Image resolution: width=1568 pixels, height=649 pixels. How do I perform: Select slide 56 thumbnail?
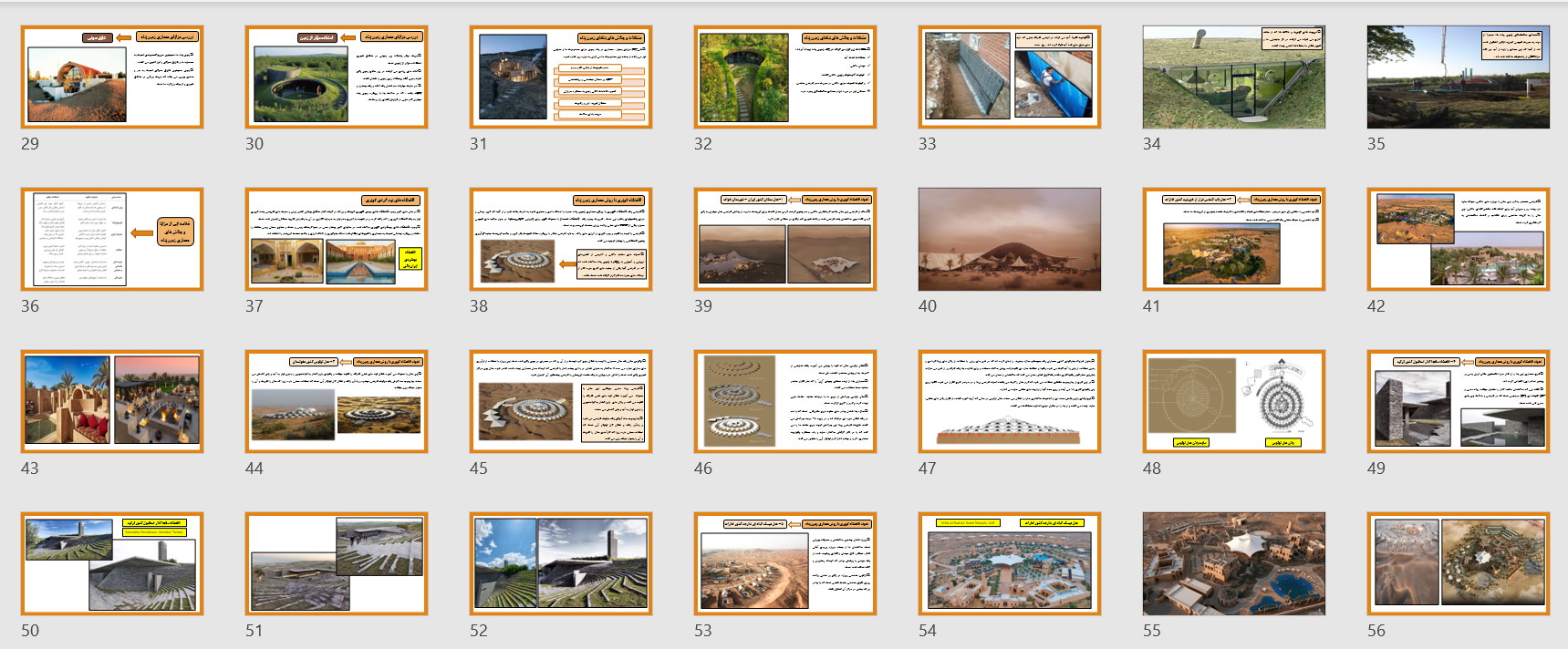[1459, 563]
